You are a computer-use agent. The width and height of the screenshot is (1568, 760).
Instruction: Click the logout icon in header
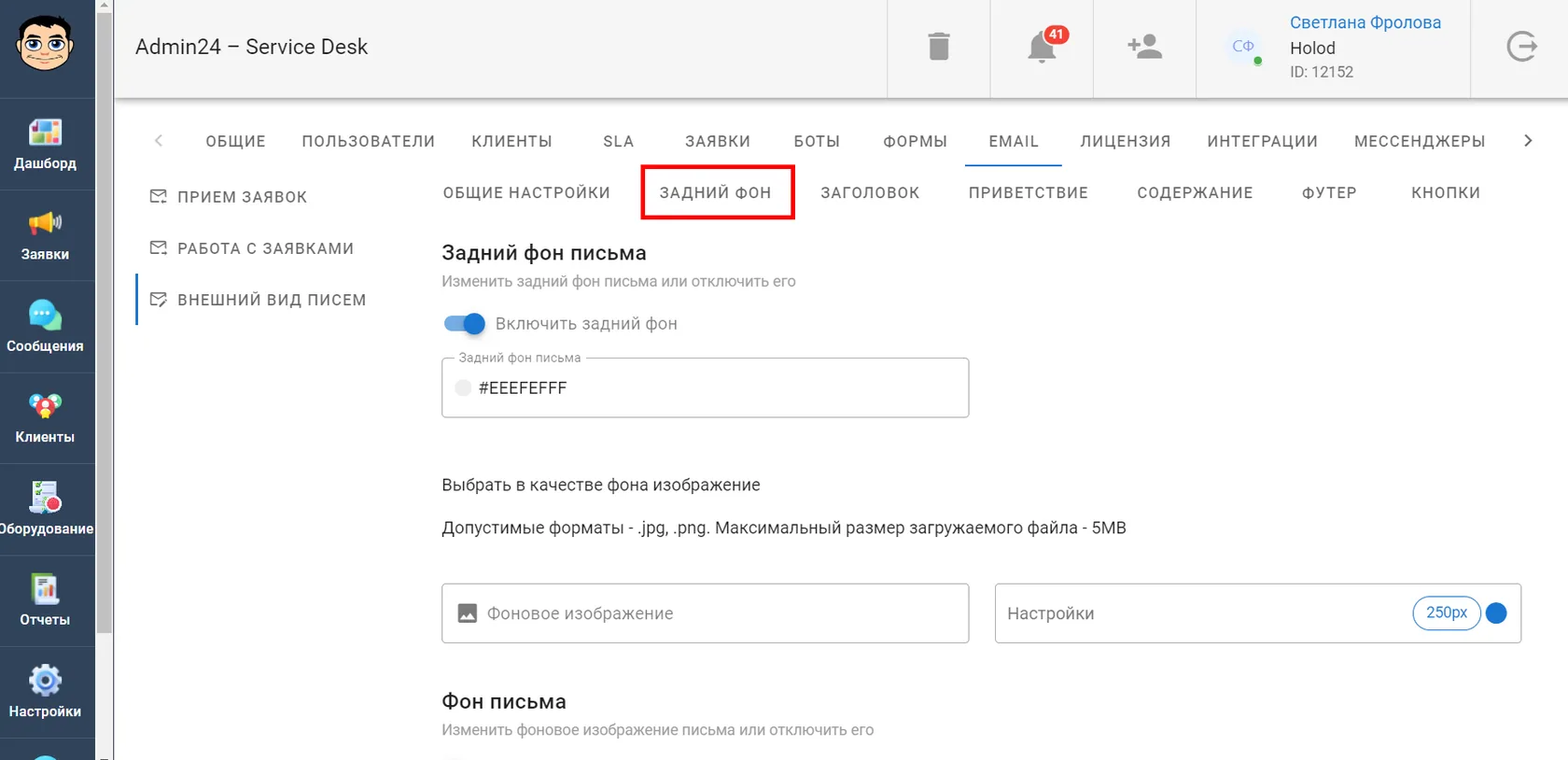[1521, 47]
